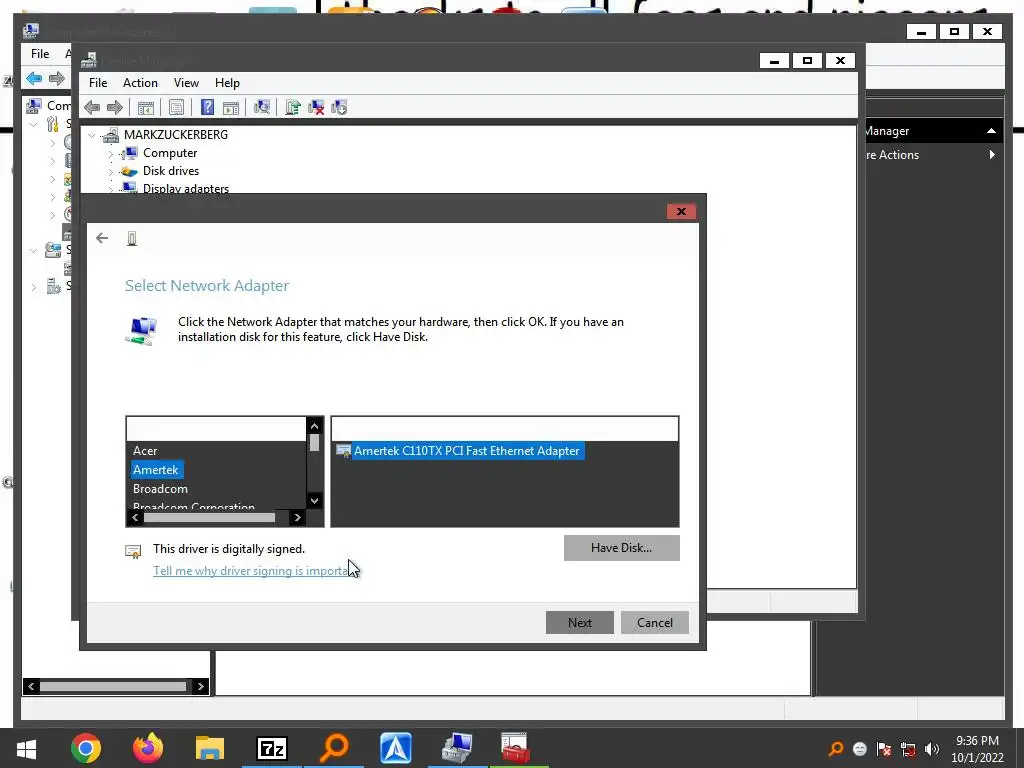
Task: Click orange magnifier icon in system tray
Action: point(836,749)
